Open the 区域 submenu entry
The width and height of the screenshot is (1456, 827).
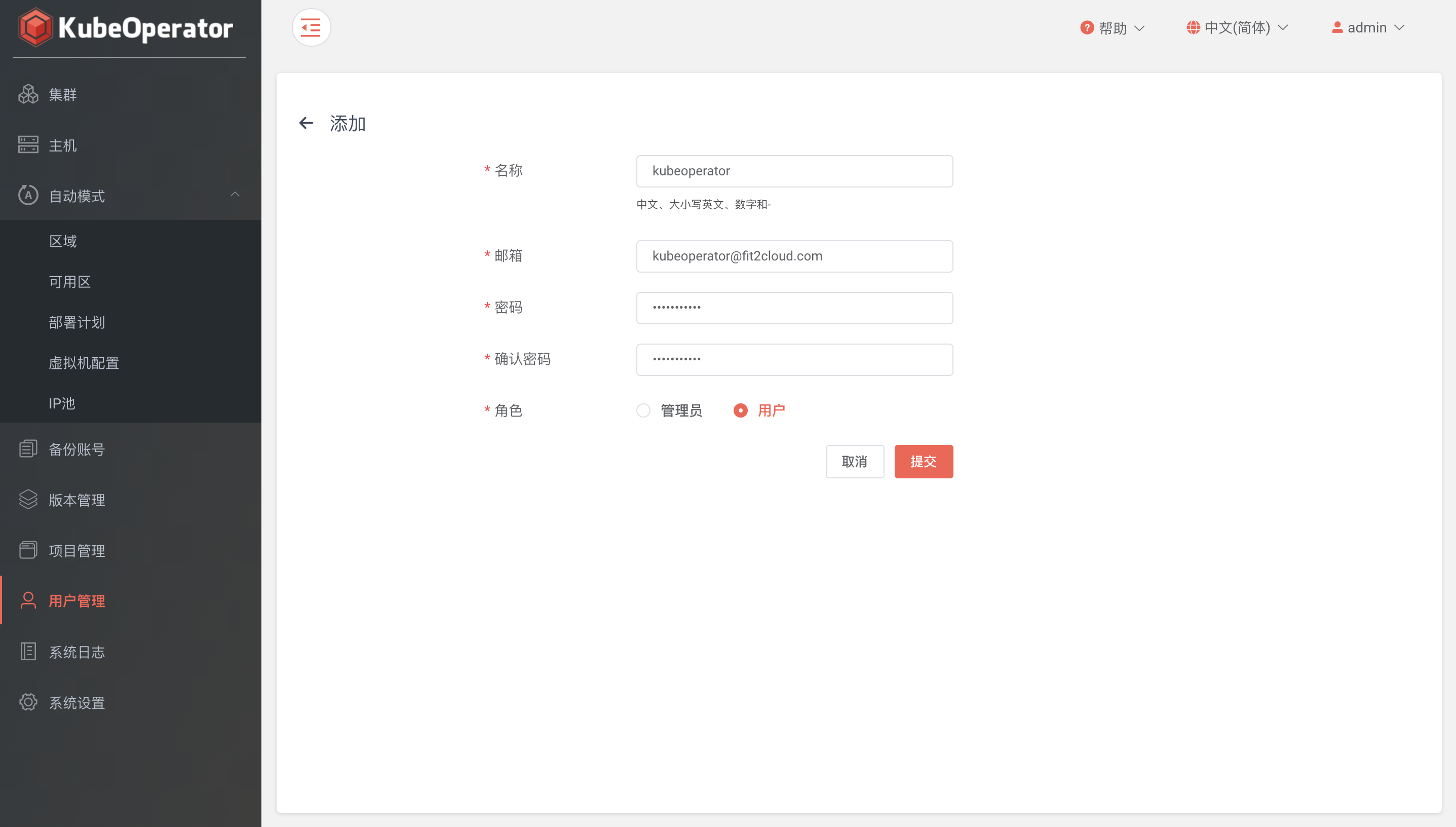[62, 240]
